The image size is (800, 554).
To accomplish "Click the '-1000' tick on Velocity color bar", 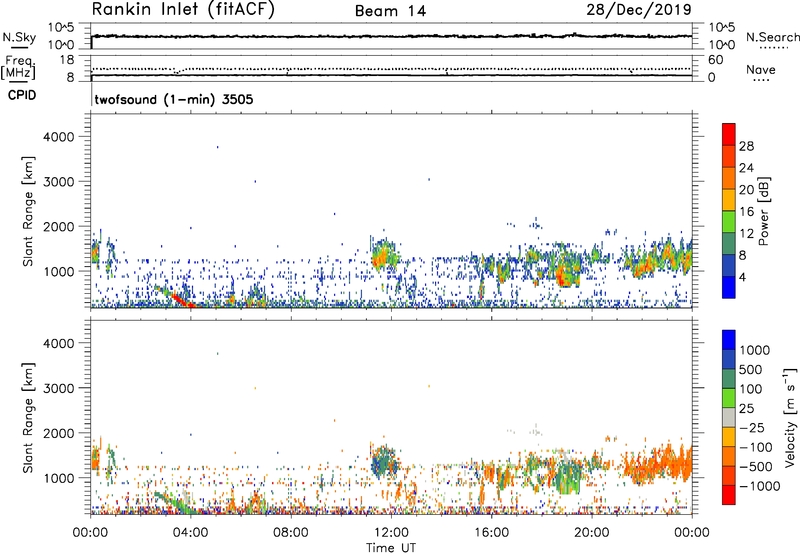I will pyautogui.click(x=759, y=486).
